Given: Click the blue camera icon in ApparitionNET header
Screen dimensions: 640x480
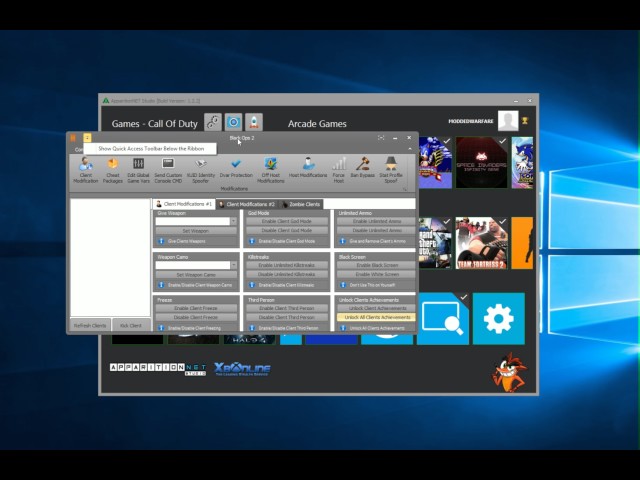Looking at the screenshot, I should point(233,122).
